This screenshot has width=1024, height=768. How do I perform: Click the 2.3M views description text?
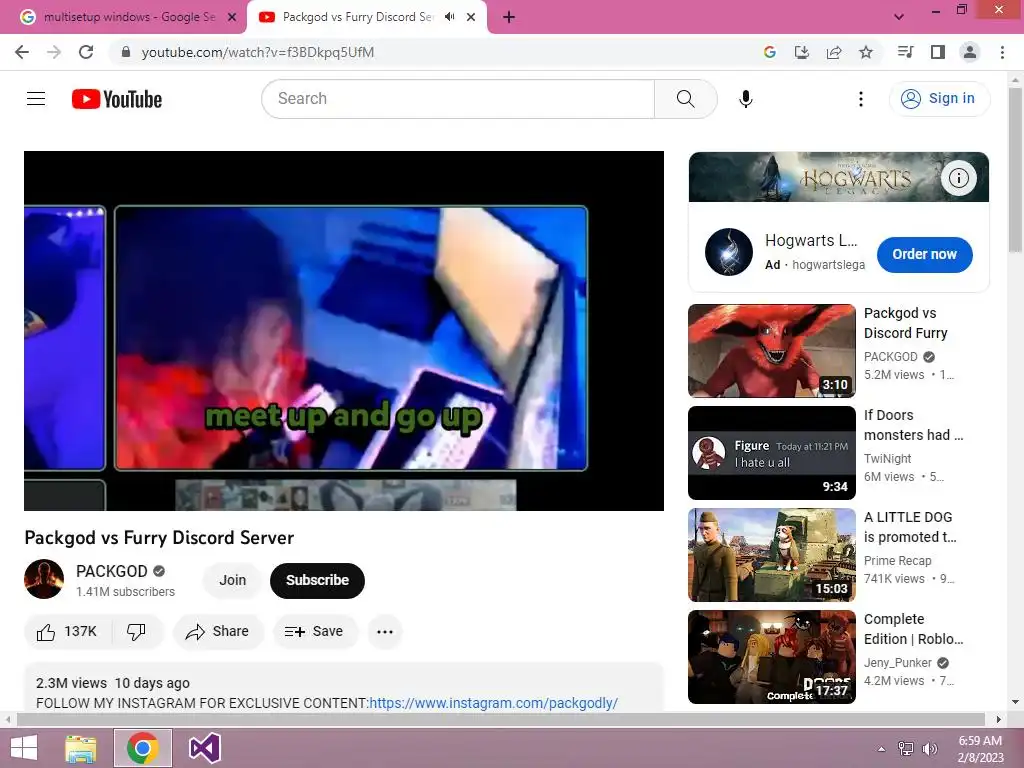71,683
